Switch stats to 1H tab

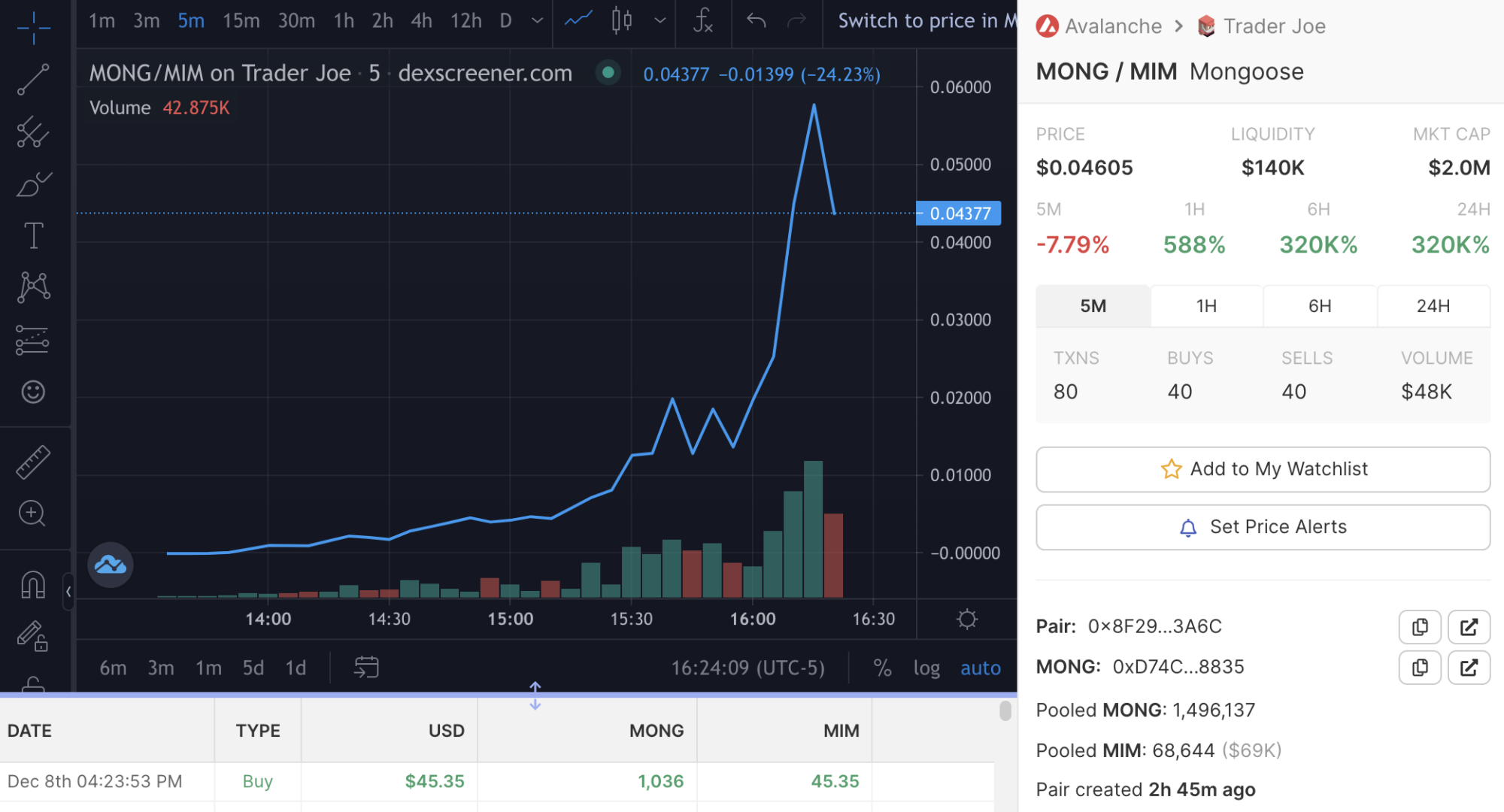1206,306
